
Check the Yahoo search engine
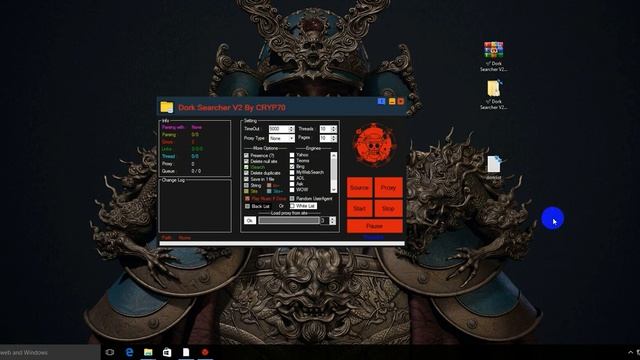coord(292,155)
